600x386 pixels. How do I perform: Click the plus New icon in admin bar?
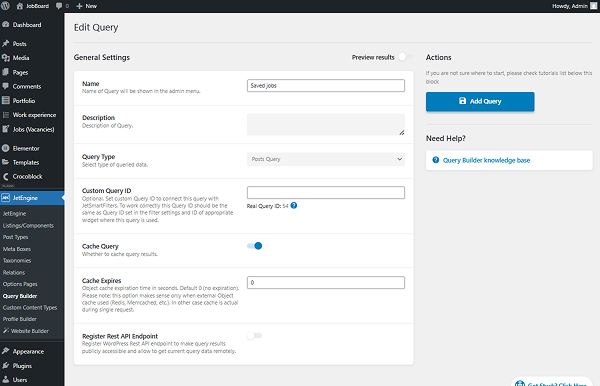point(80,6)
